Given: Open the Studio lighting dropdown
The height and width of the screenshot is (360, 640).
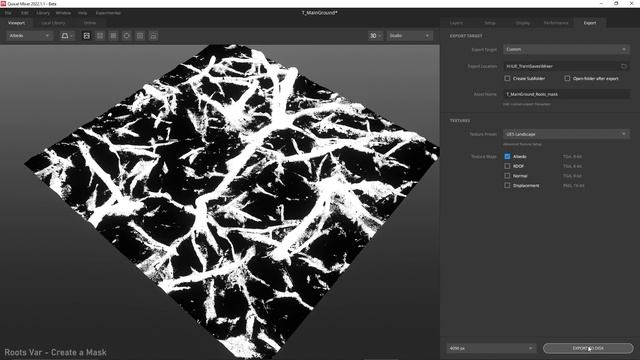Looking at the screenshot, I should click(x=409, y=36).
